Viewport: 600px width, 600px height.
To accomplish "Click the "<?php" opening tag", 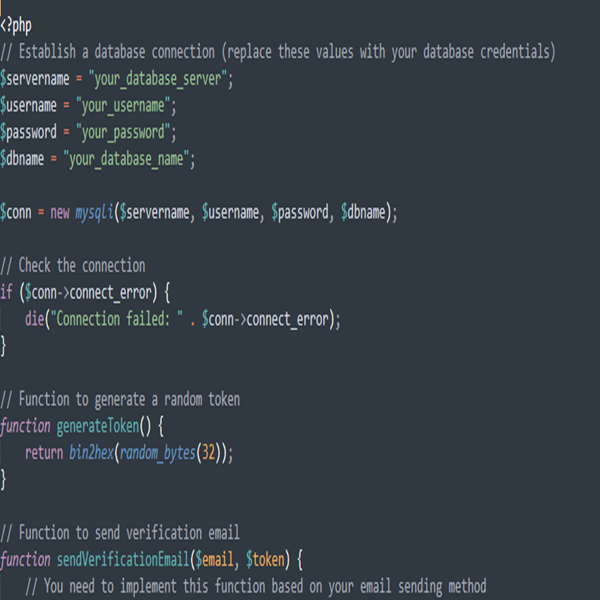I will (x=16, y=24).
